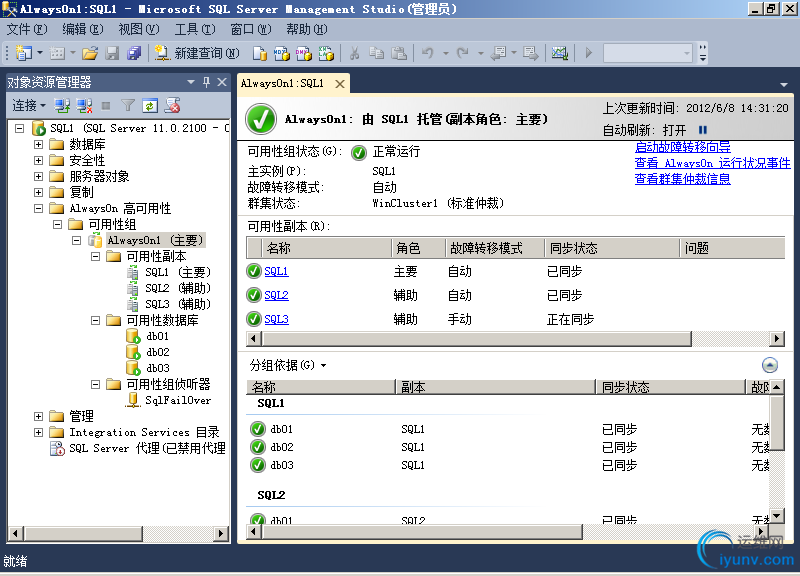Open the empty toolbar combo box
Viewport: 800px width, 576px height.
pyautogui.click(x=647, y=53)
